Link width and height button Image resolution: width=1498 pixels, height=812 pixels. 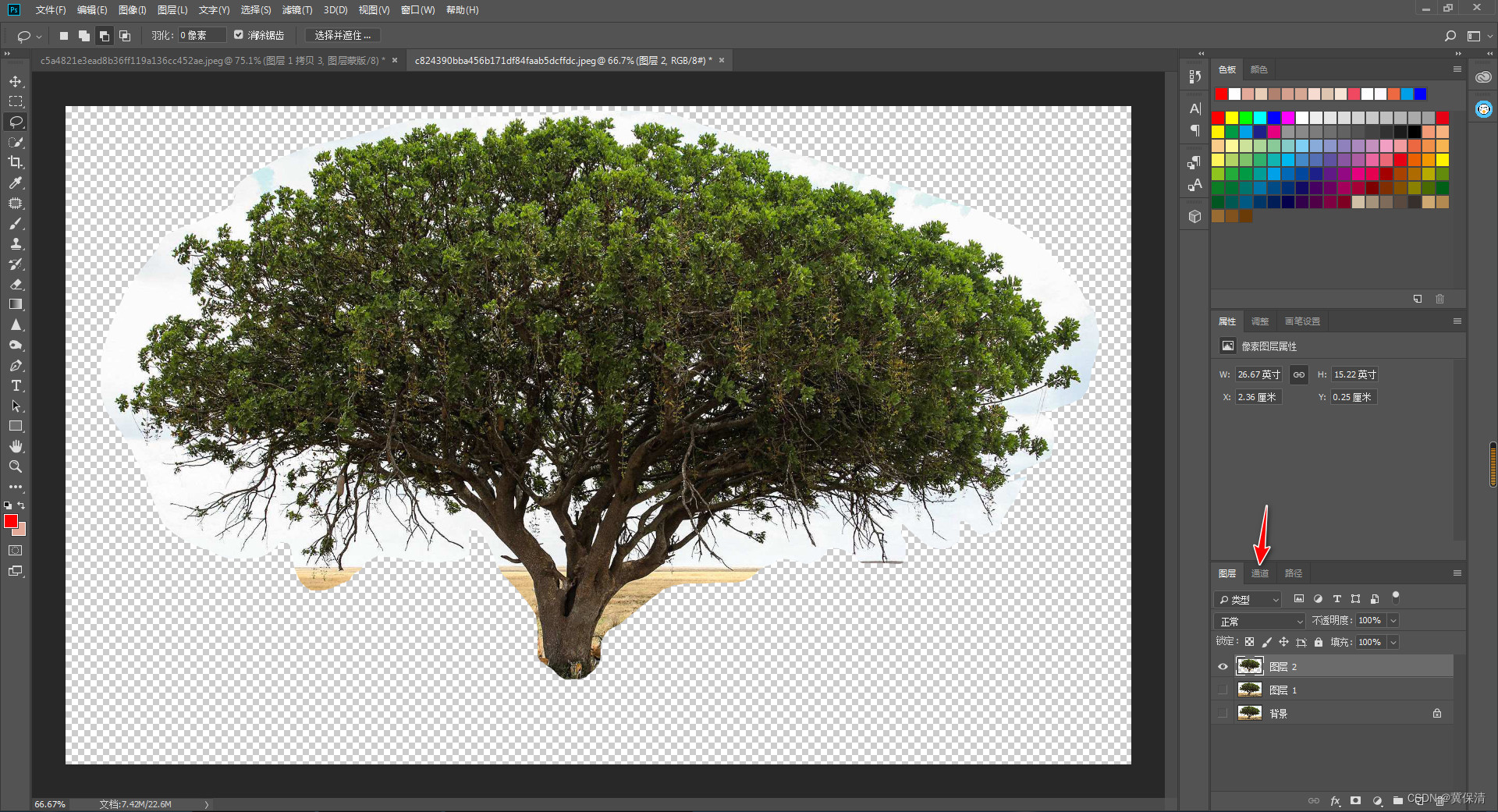[x=1299, y=374]
